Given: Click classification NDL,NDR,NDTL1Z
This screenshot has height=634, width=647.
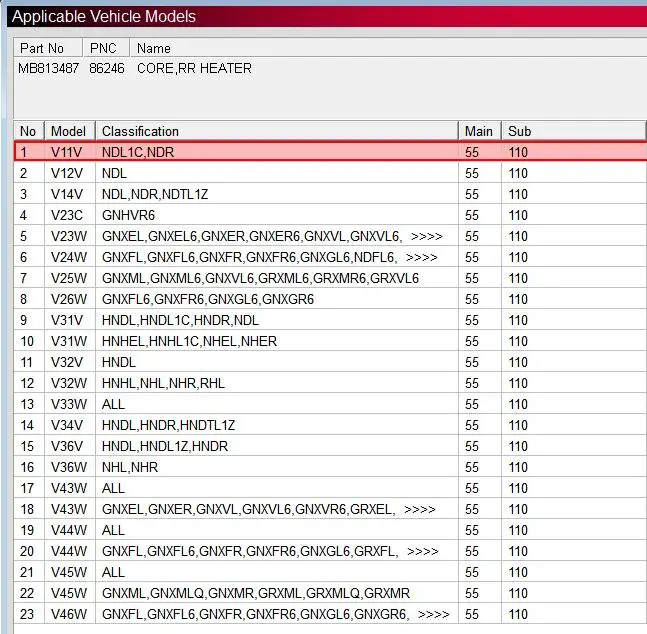Looking at the screenshot, I should tap(155, 194).
